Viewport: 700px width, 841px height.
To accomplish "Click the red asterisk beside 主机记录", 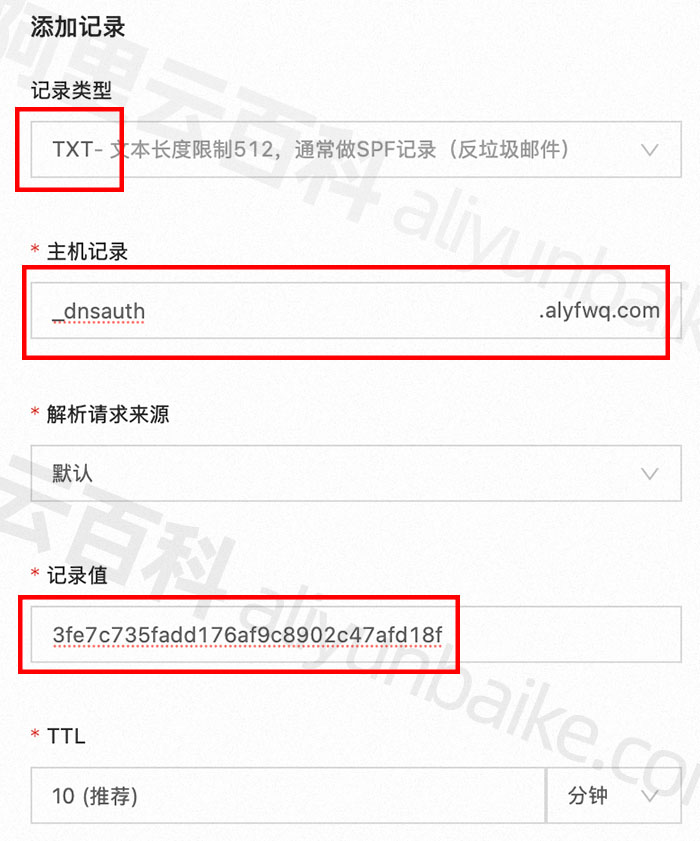I will tap(35, 249).
